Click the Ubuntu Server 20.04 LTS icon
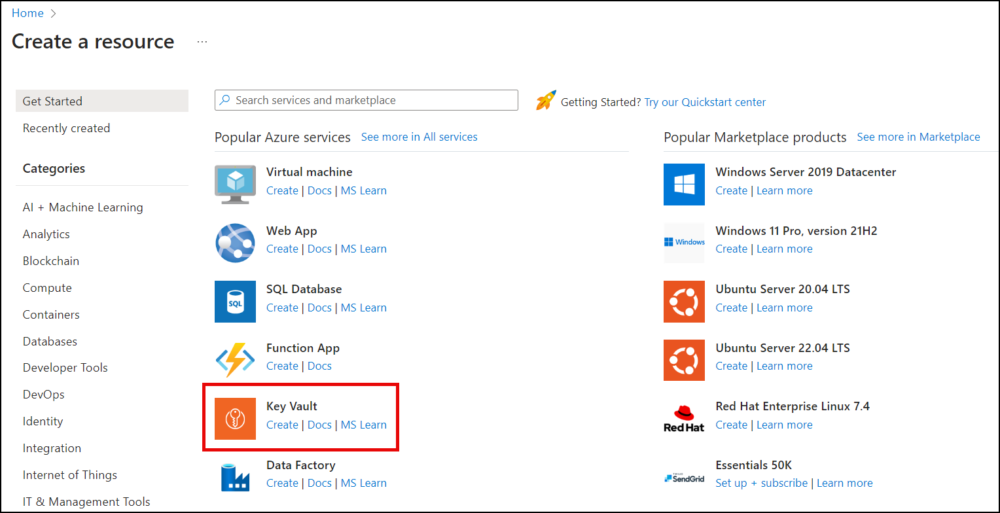Image resolution: width=1000 pixels, height=513 pixels. coord(684,301)
